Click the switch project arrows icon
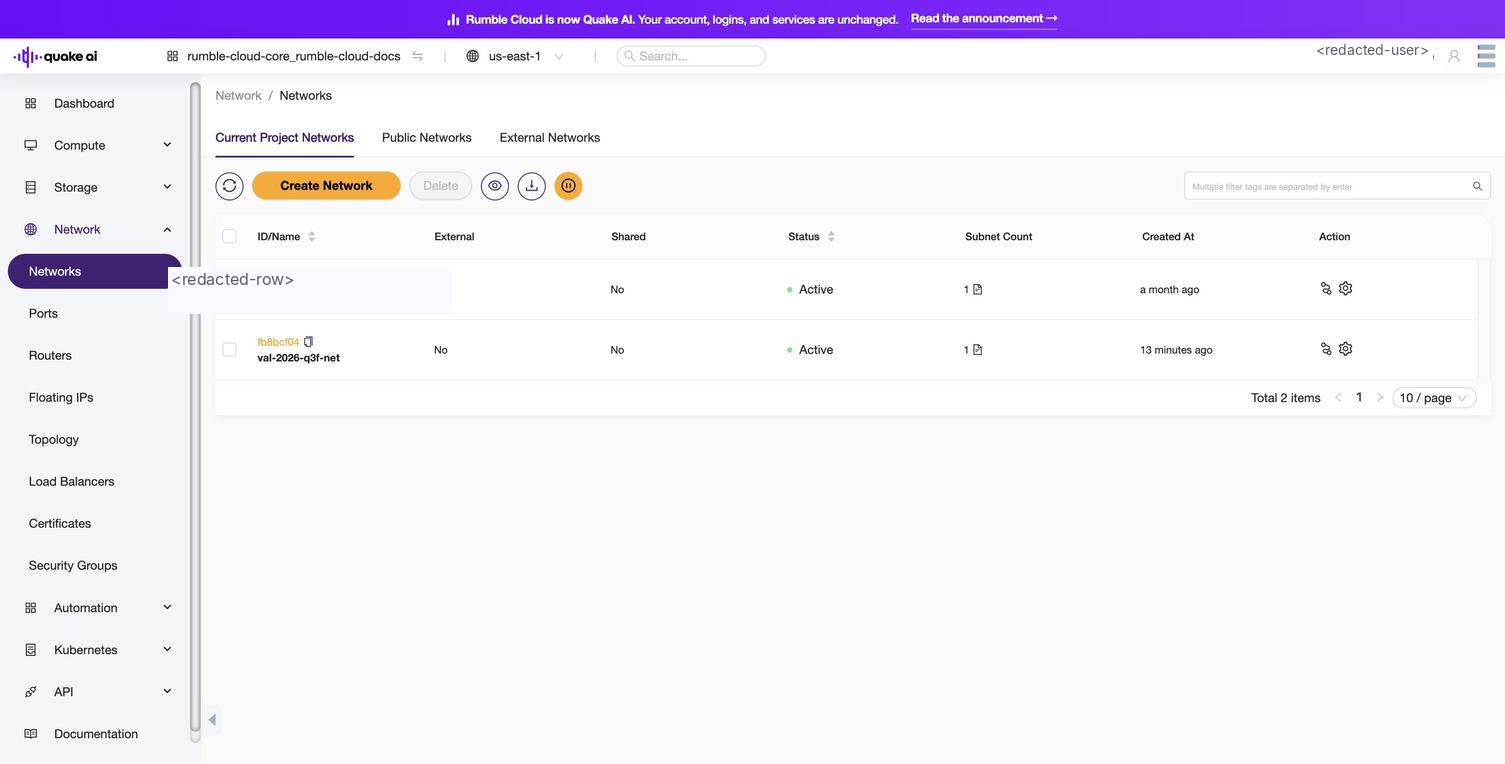 (x=417, y=56)
